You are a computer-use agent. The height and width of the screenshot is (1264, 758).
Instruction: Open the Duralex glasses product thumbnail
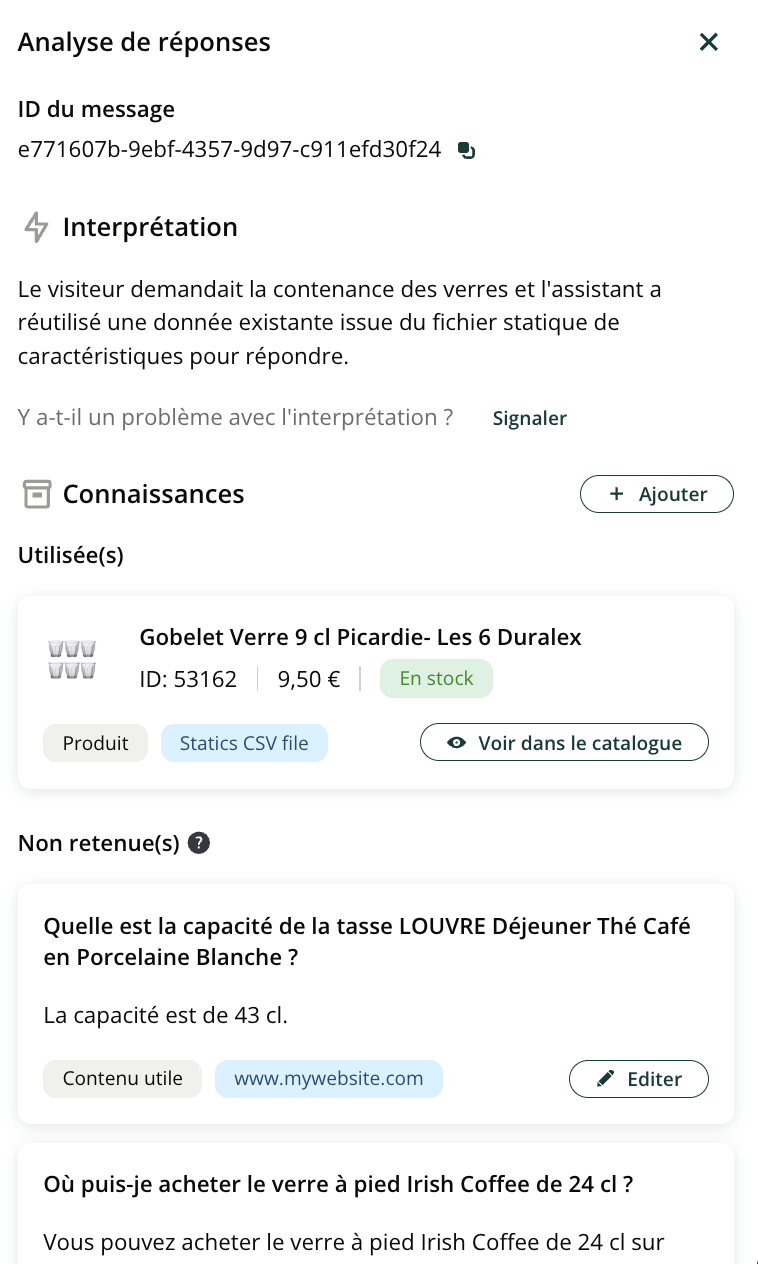point(72,658)
